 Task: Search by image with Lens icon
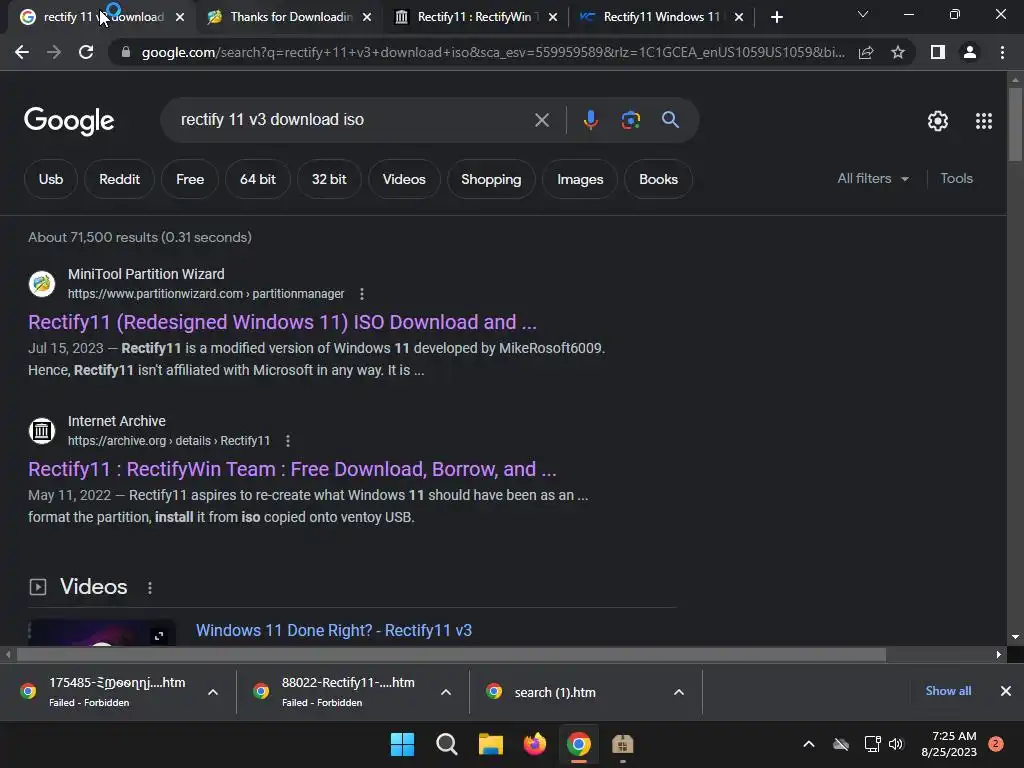[630, 120]
